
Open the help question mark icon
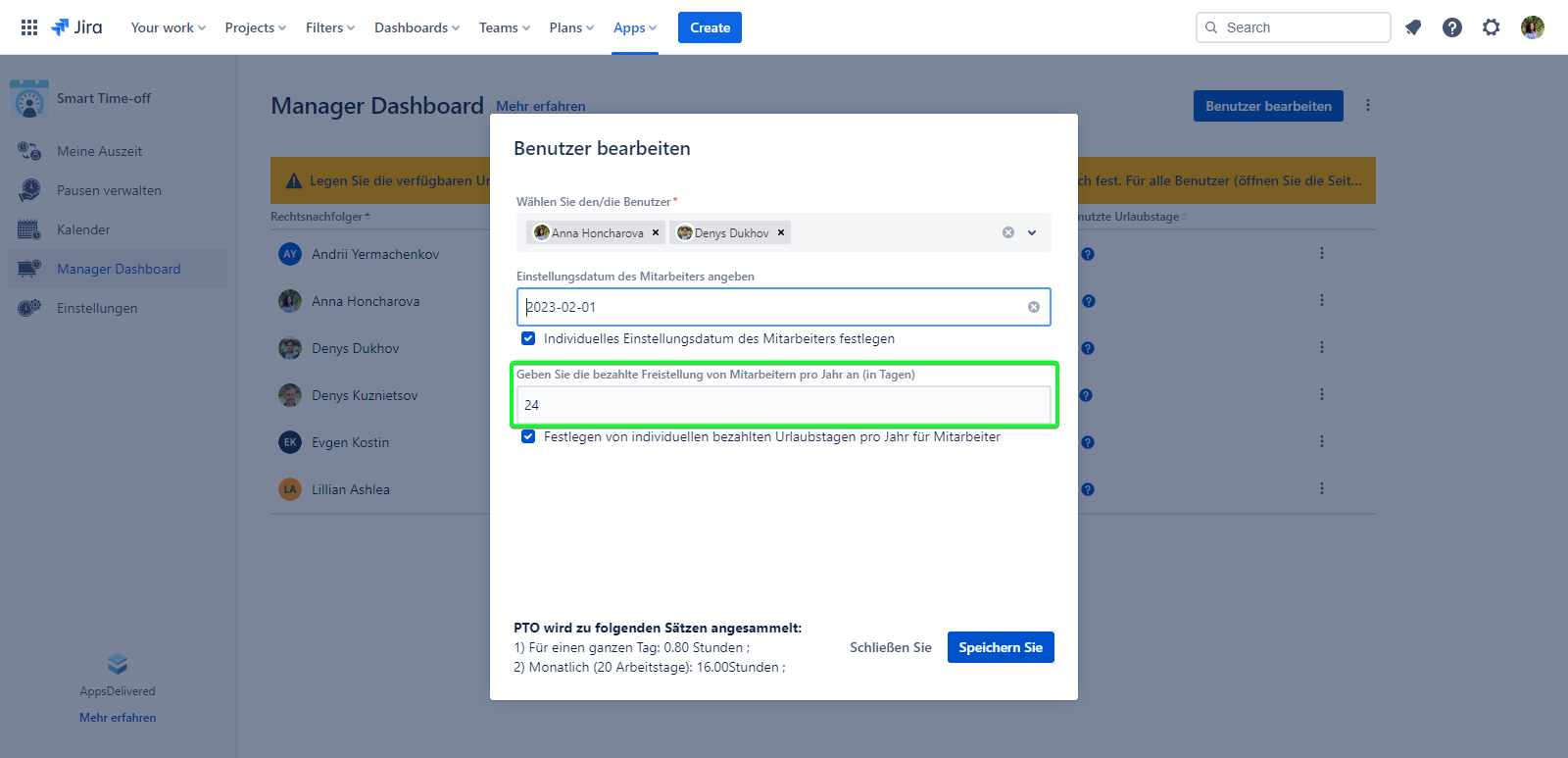(x=1452, y=27)
